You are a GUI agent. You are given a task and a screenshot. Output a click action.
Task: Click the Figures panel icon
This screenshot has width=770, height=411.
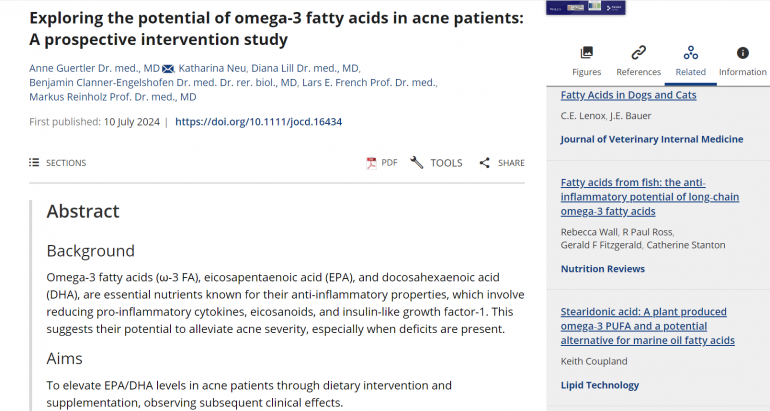point(586,53)
